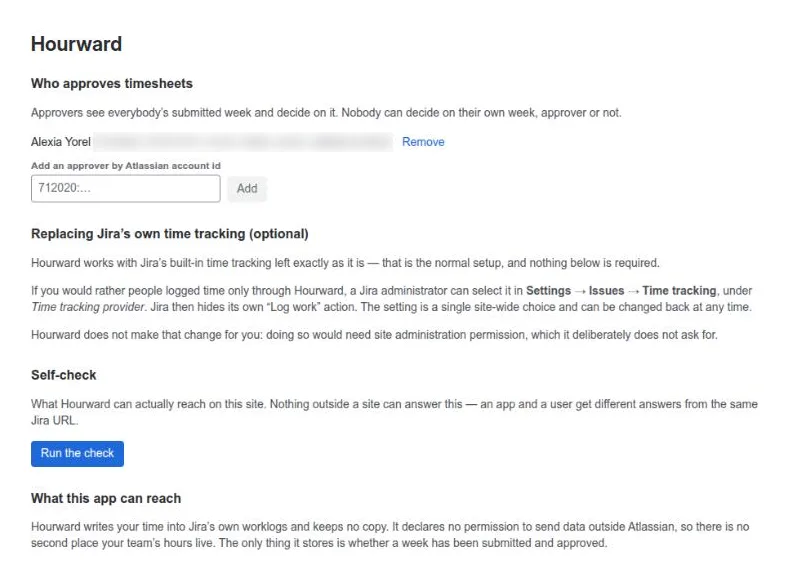Click the Self-check section heading
The height and width of the screenshot is (580, 788).
(63, 375)
